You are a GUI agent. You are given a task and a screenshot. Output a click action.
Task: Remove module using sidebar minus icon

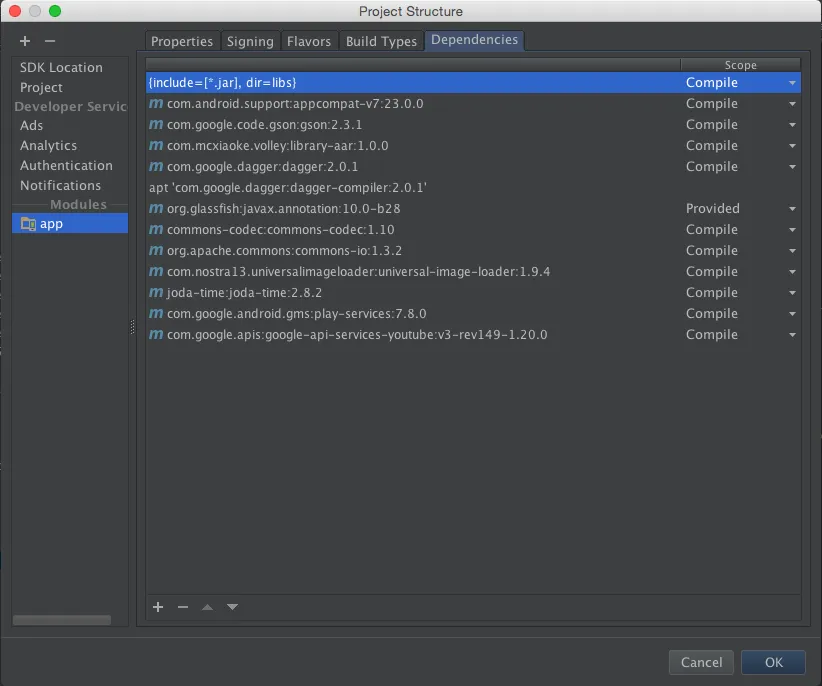pos(50,41)
